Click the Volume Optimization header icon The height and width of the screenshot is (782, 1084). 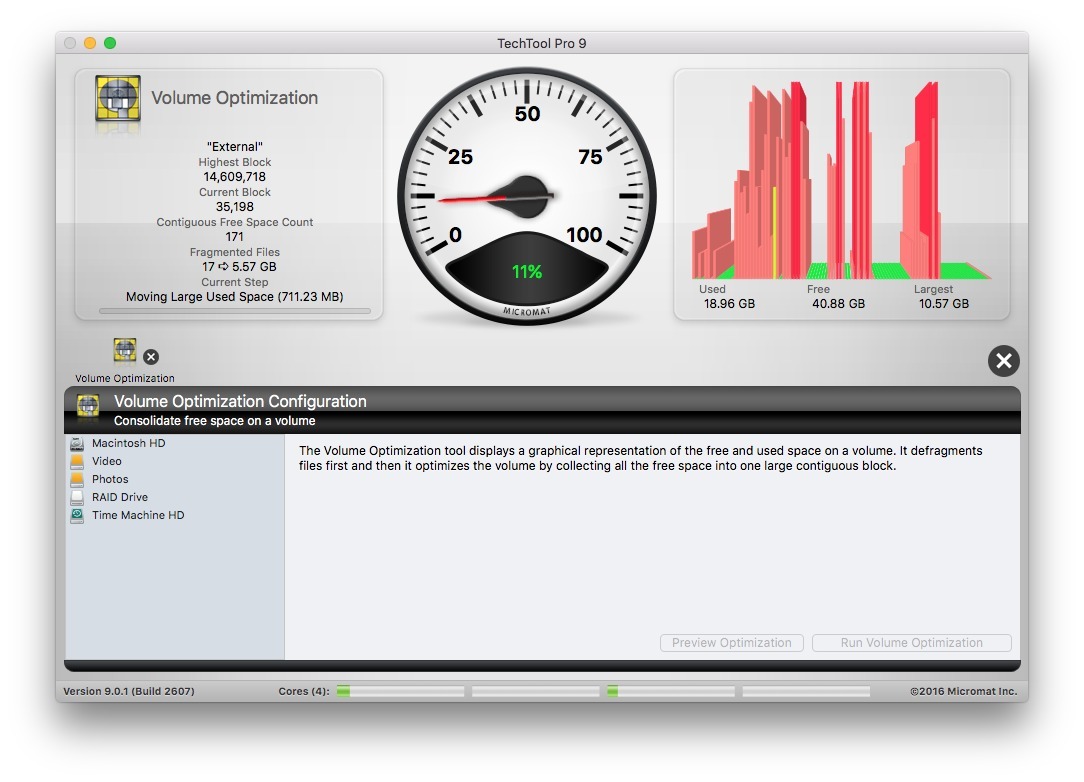point(118,98)
